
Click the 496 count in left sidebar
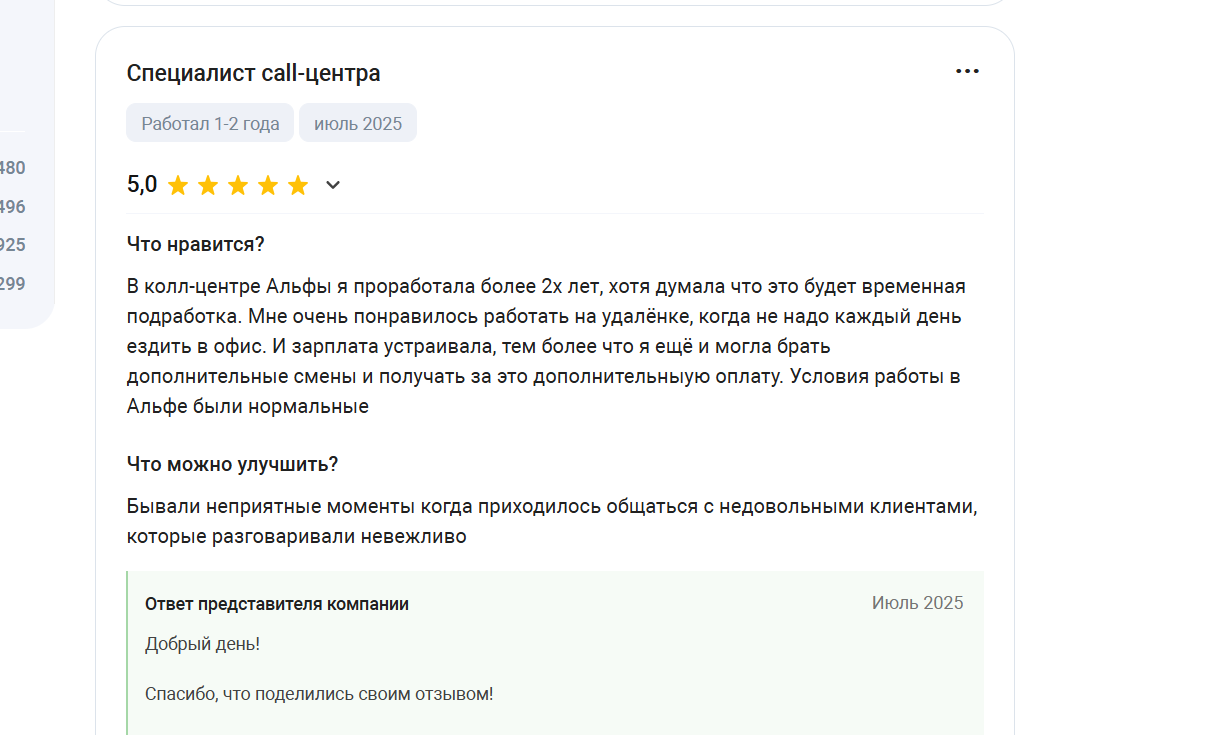click(x=12, y=207)
